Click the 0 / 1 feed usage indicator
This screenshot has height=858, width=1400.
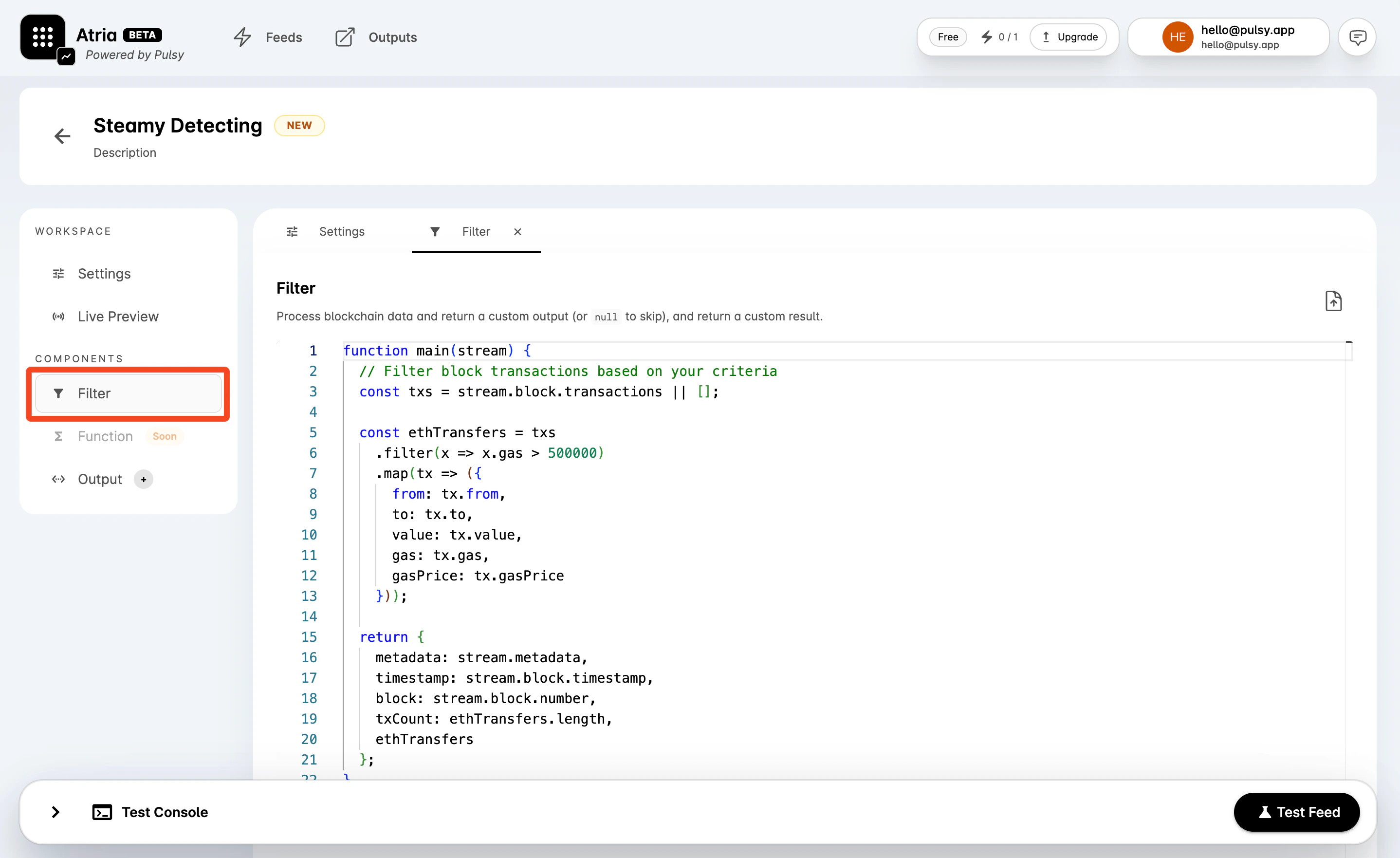pos(999,37)
